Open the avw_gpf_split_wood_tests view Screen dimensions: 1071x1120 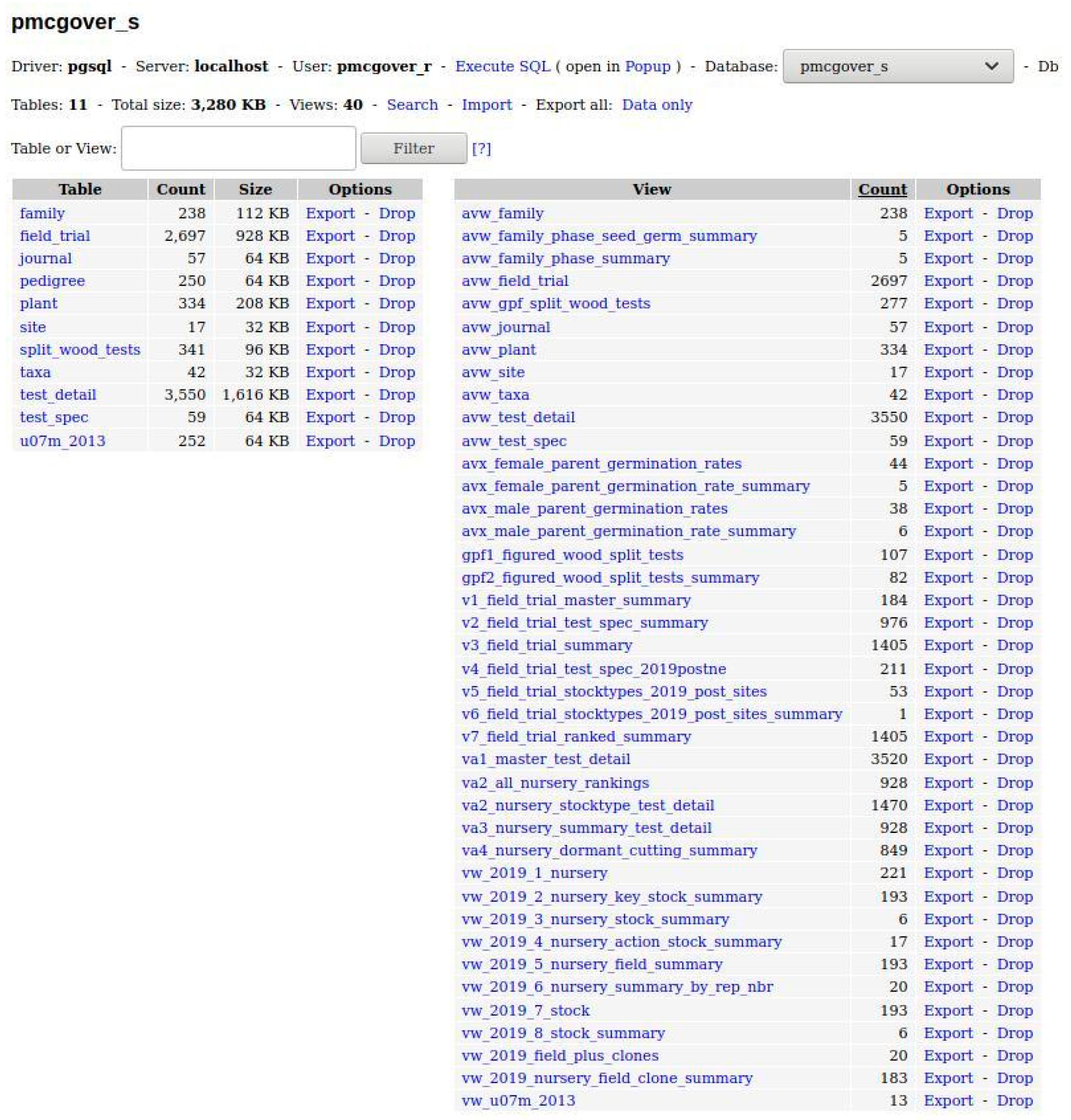click(x=555, y=303)
